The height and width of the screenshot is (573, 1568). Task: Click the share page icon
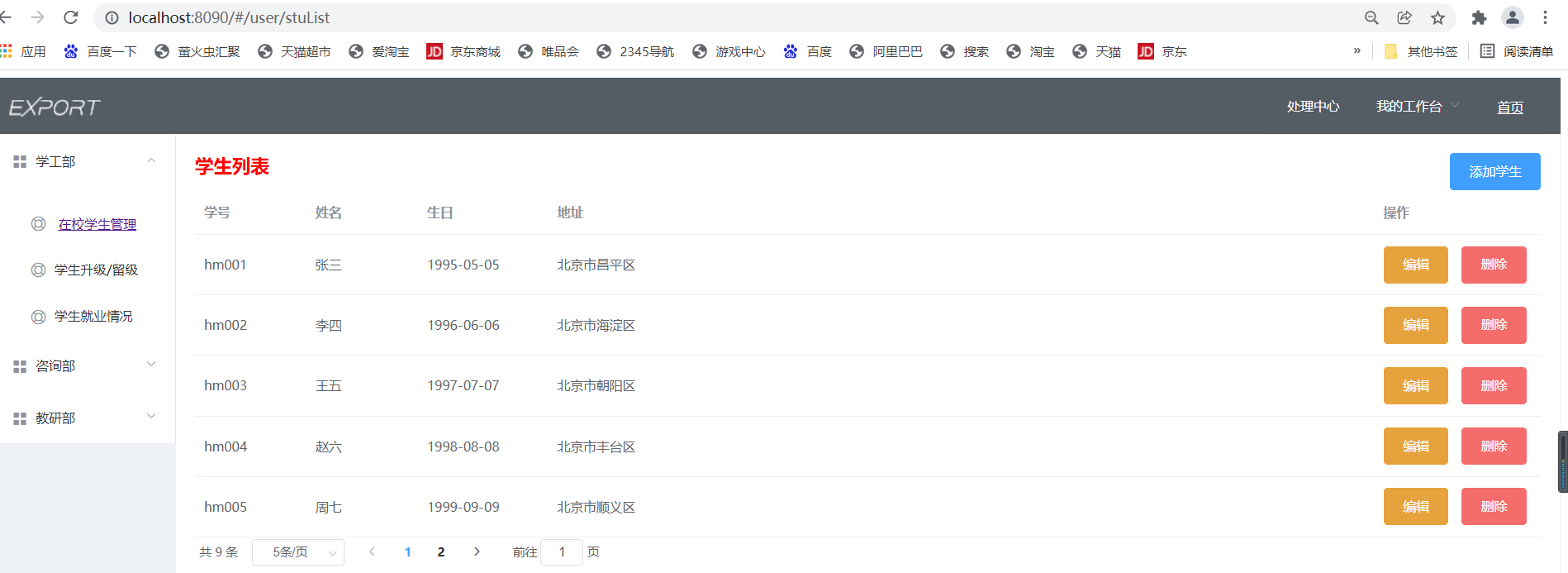tap(1404, 17)
